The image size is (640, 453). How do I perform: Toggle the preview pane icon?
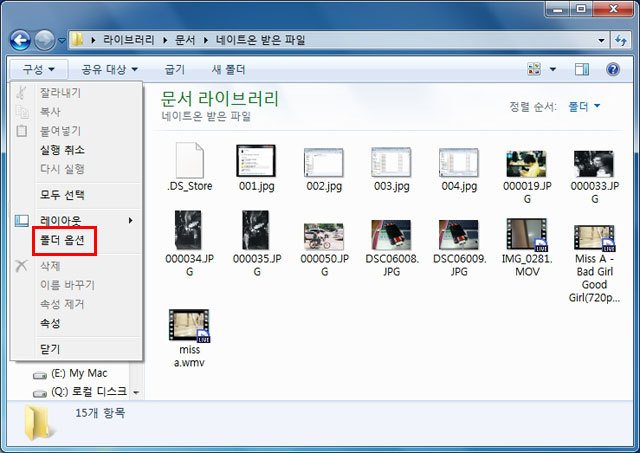pyautogui.click(x=583, y=69)
